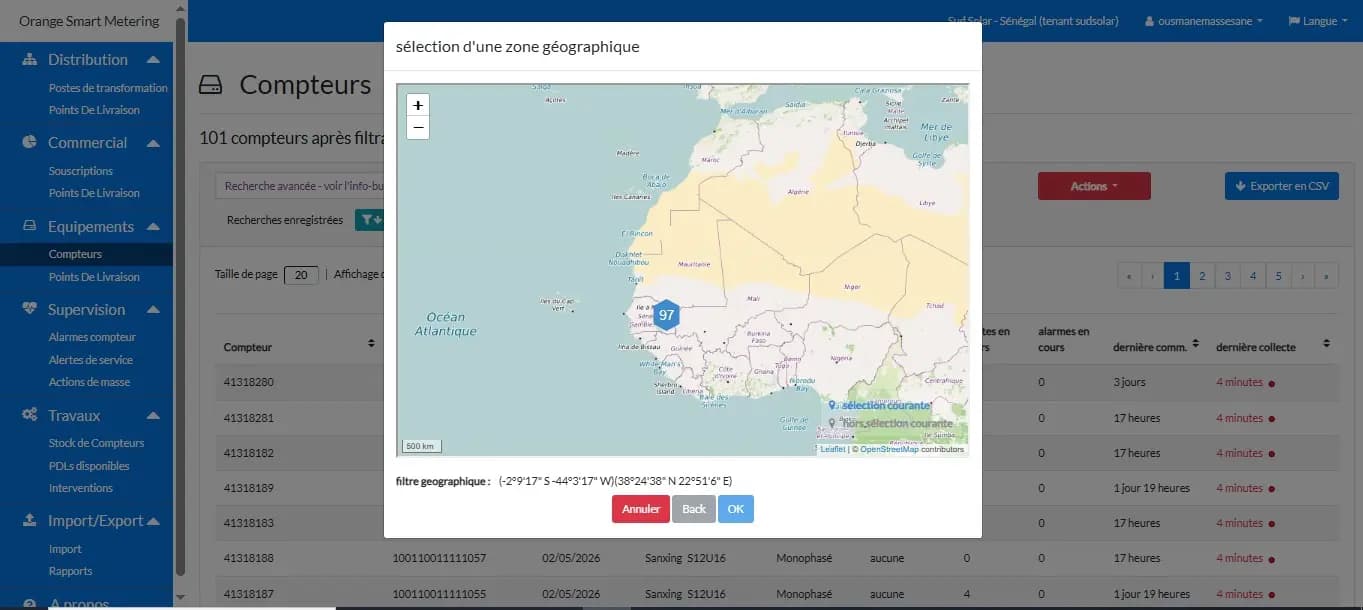
Task: Zoom in on the map
Action: point(418,105)
